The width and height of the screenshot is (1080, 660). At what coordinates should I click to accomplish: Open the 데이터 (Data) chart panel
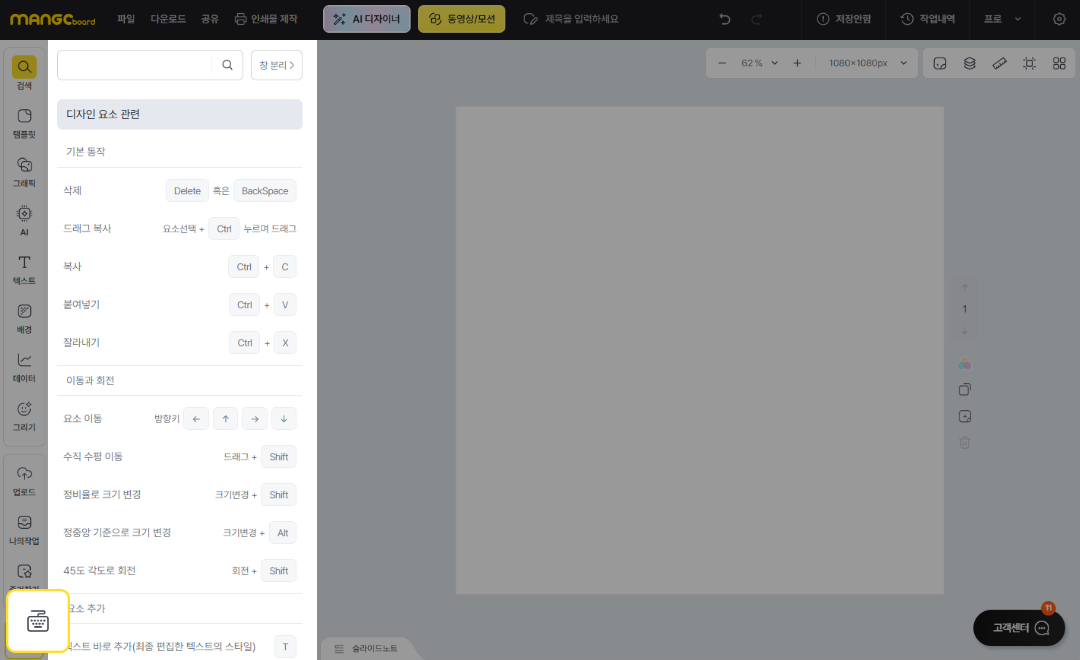[x=24, y=367]
